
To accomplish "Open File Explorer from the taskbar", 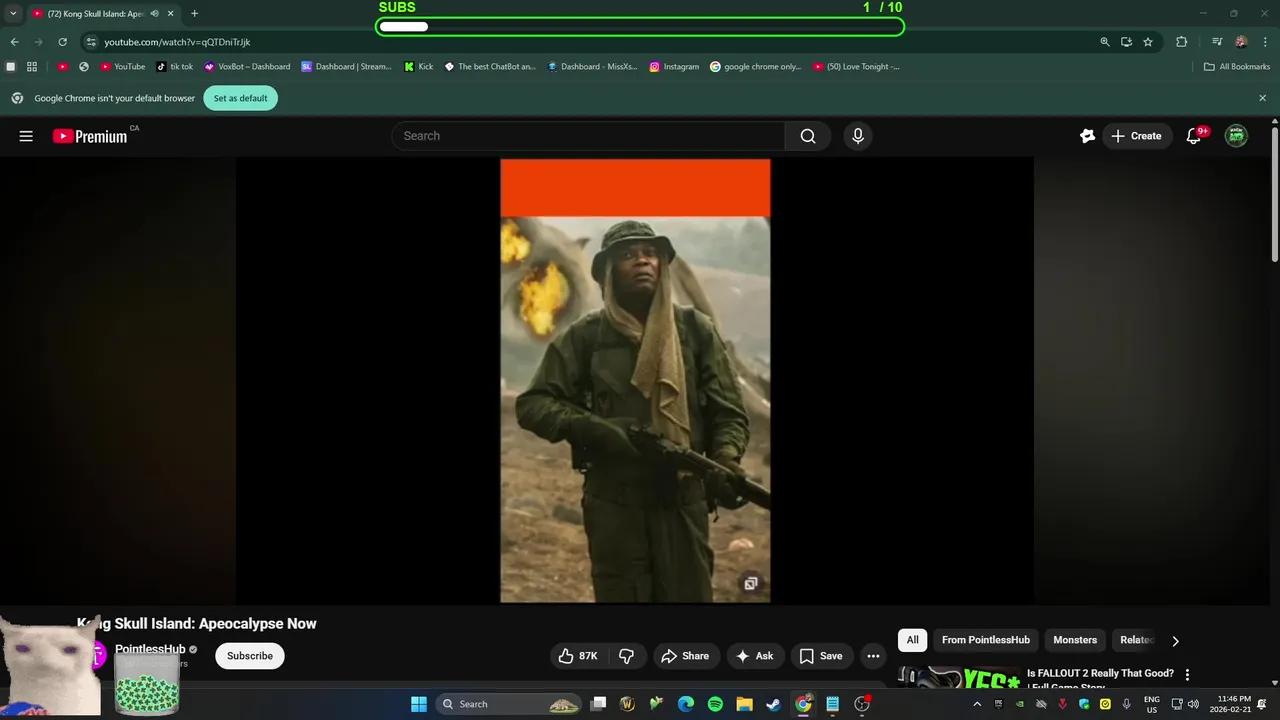I will tap(744, 704).
